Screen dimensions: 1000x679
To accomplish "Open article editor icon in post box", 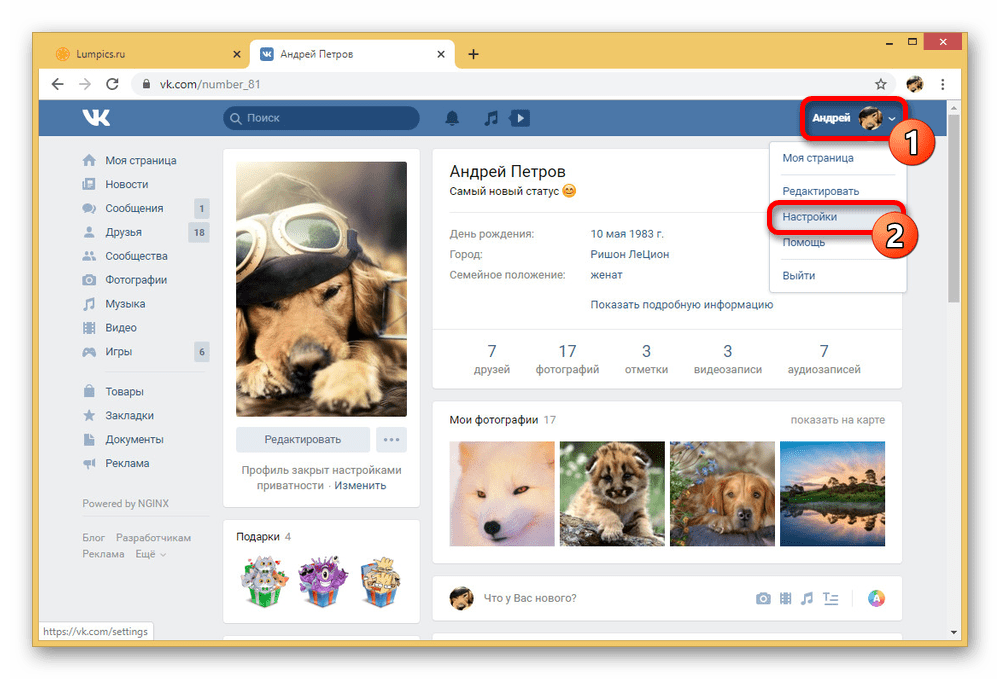I will [x=830, y=598].
